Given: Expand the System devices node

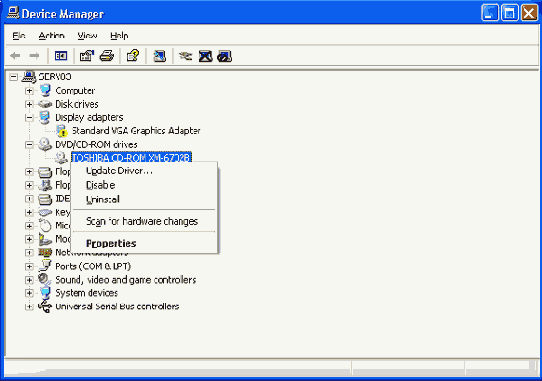Looking at the screenshot, I should pyautogui.click(x=29, y=294).
